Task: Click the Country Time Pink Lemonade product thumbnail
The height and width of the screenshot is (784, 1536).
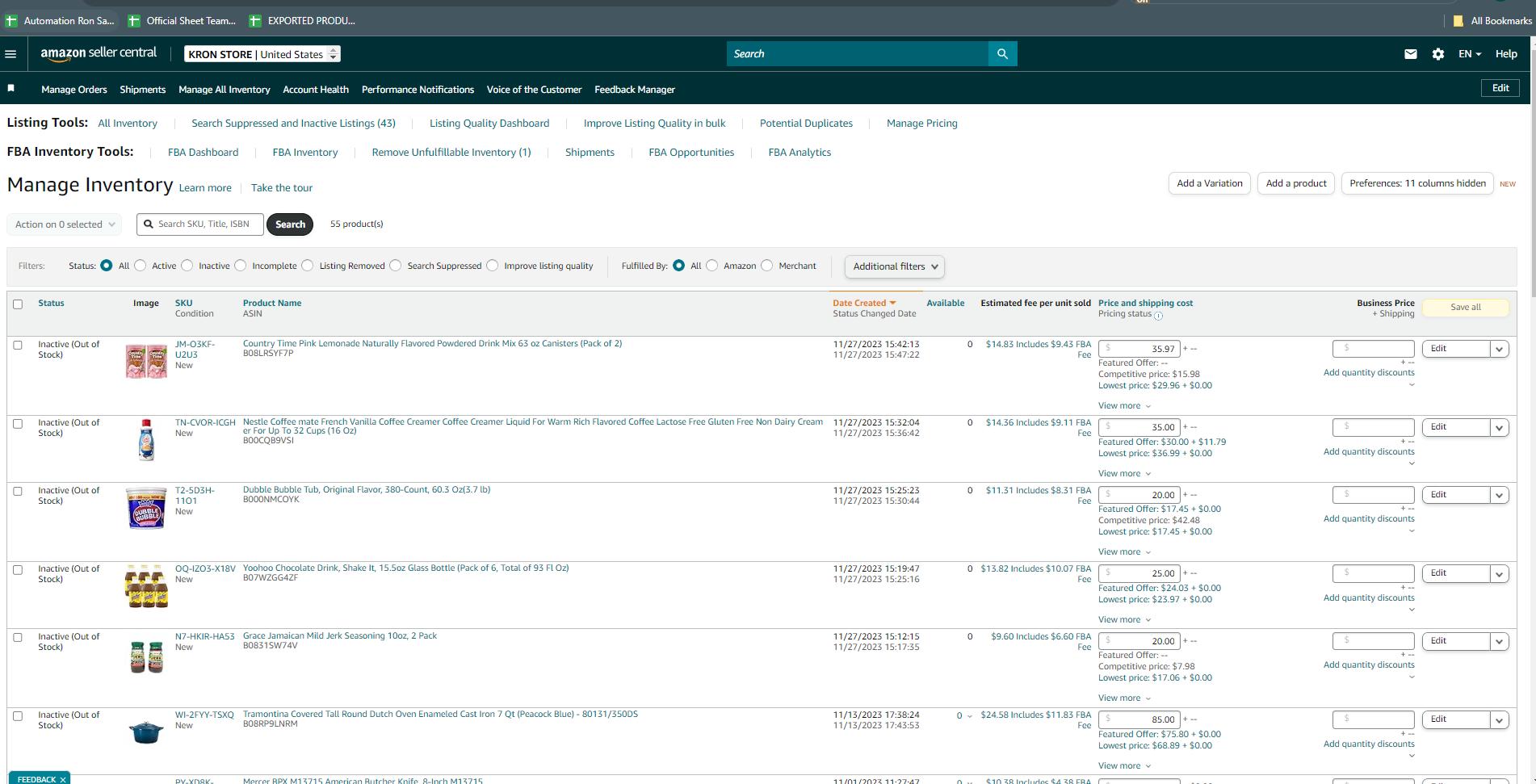Action: pos(146,361)
